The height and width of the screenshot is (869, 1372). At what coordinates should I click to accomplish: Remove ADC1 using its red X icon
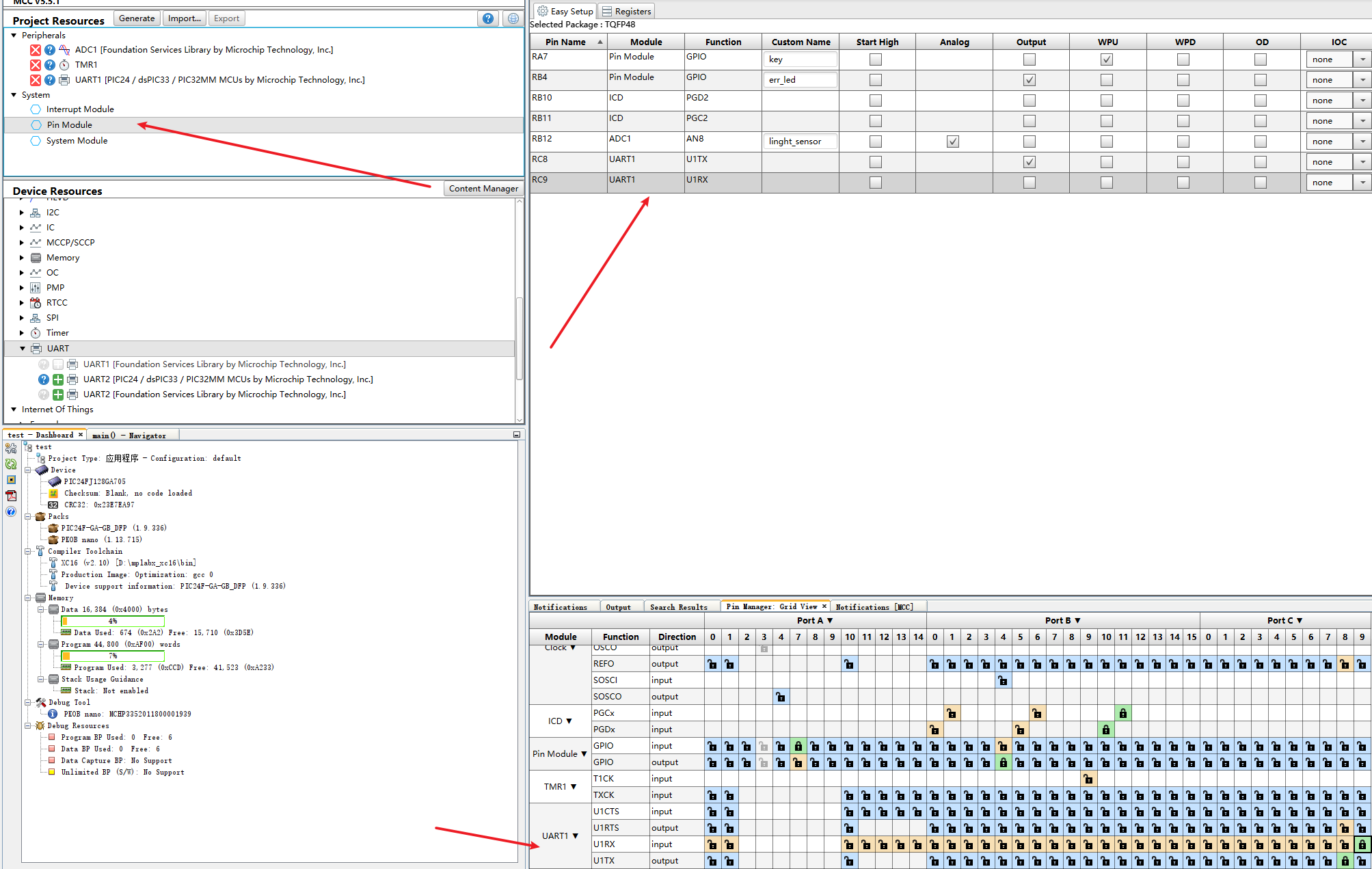click(x=36, y=50)
